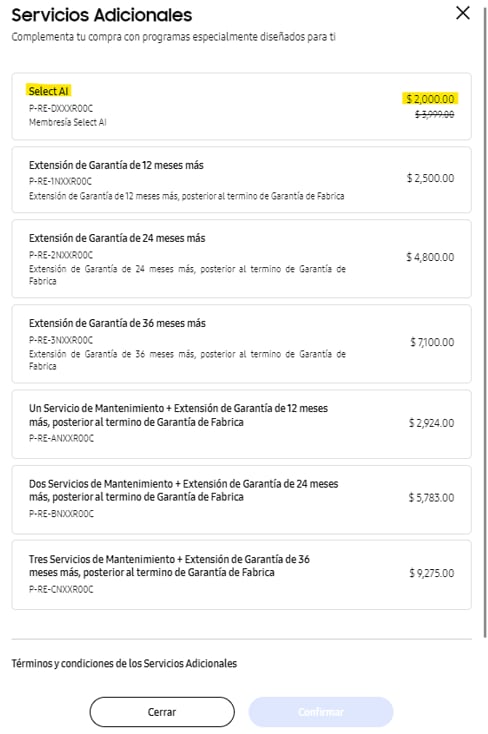Close the Servicios Adicionales dialog with X

(463, 13)
